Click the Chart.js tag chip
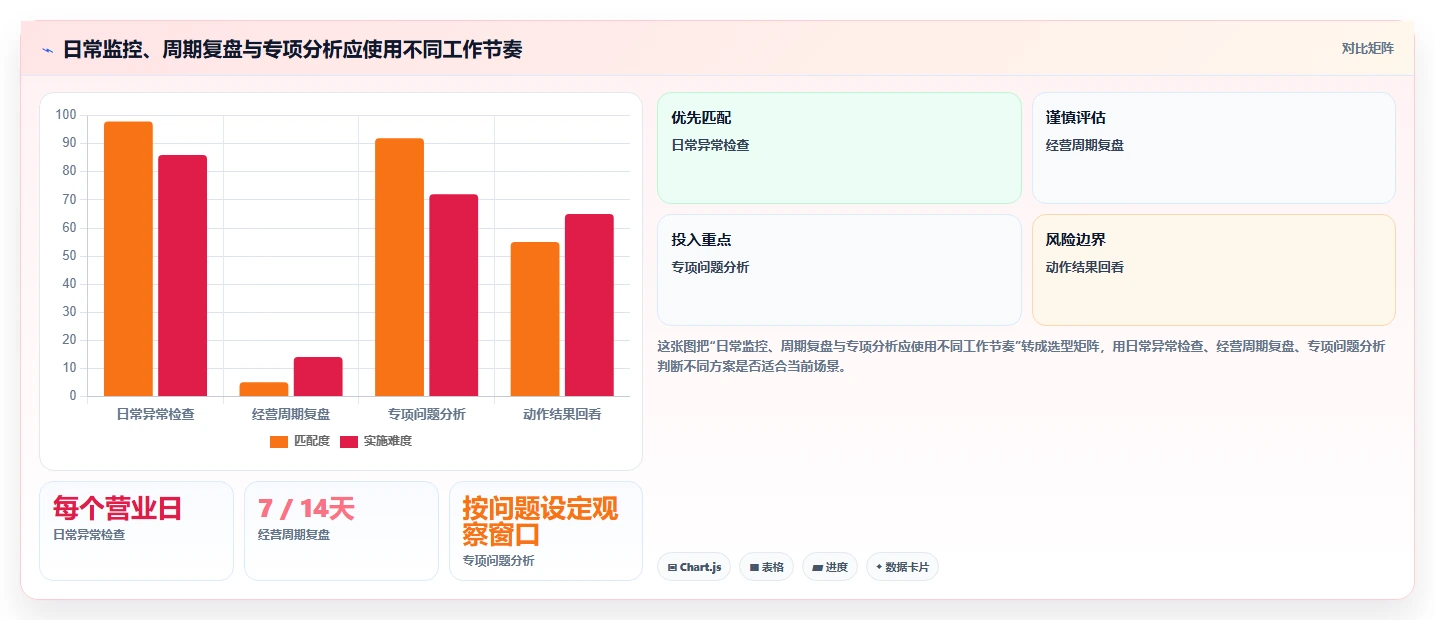 694,567
